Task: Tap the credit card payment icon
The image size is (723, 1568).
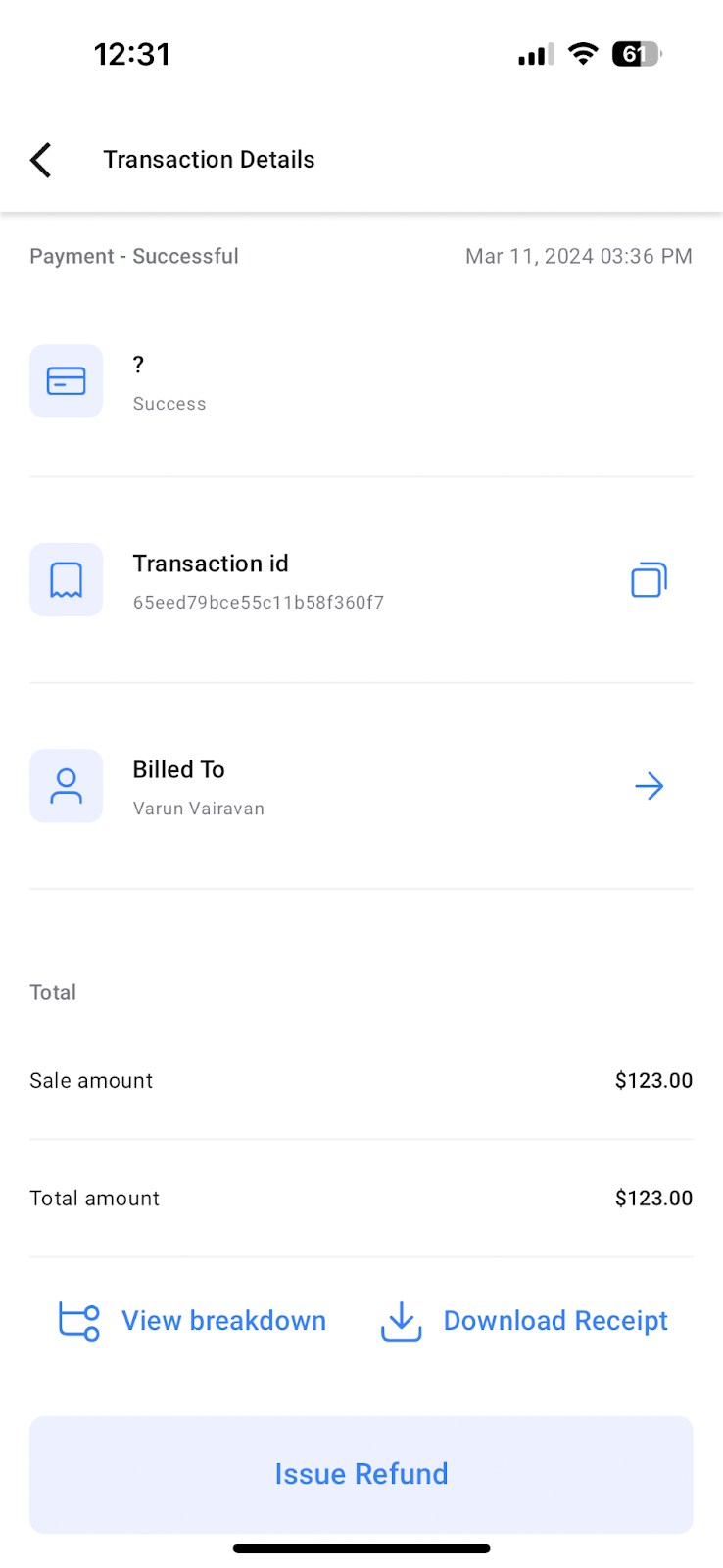Action: click(67, 381)
